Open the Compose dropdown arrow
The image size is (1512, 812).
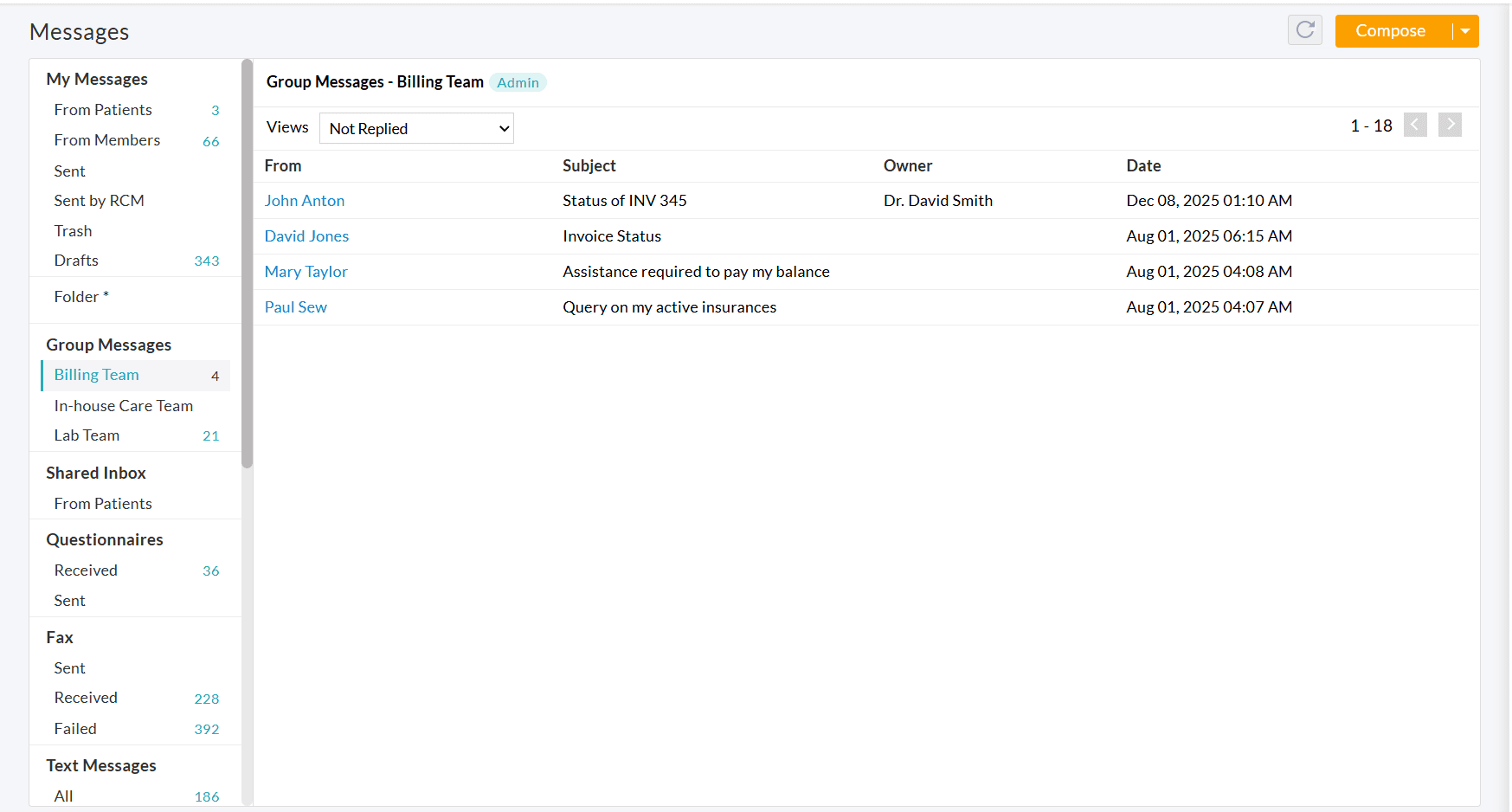point(1465,31)
